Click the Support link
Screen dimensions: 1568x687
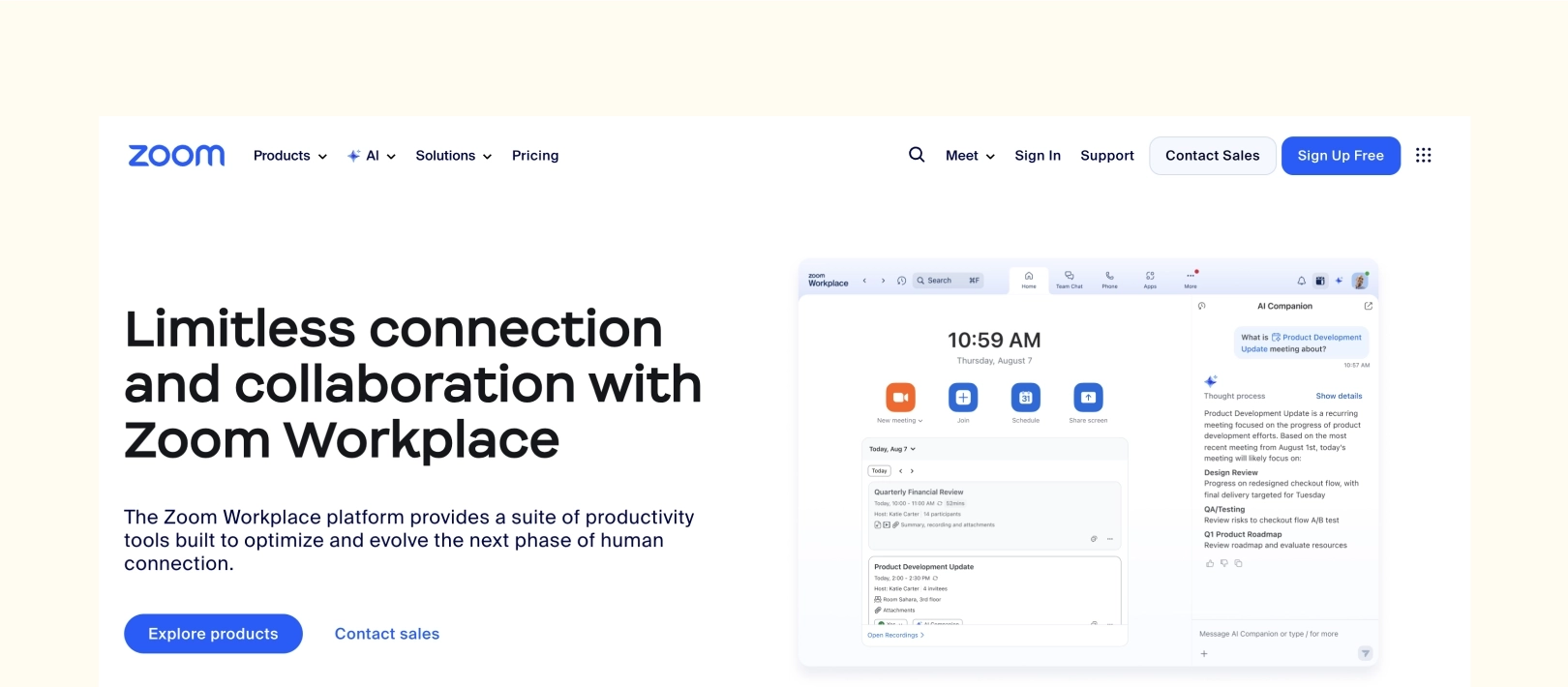[1107, 156]
